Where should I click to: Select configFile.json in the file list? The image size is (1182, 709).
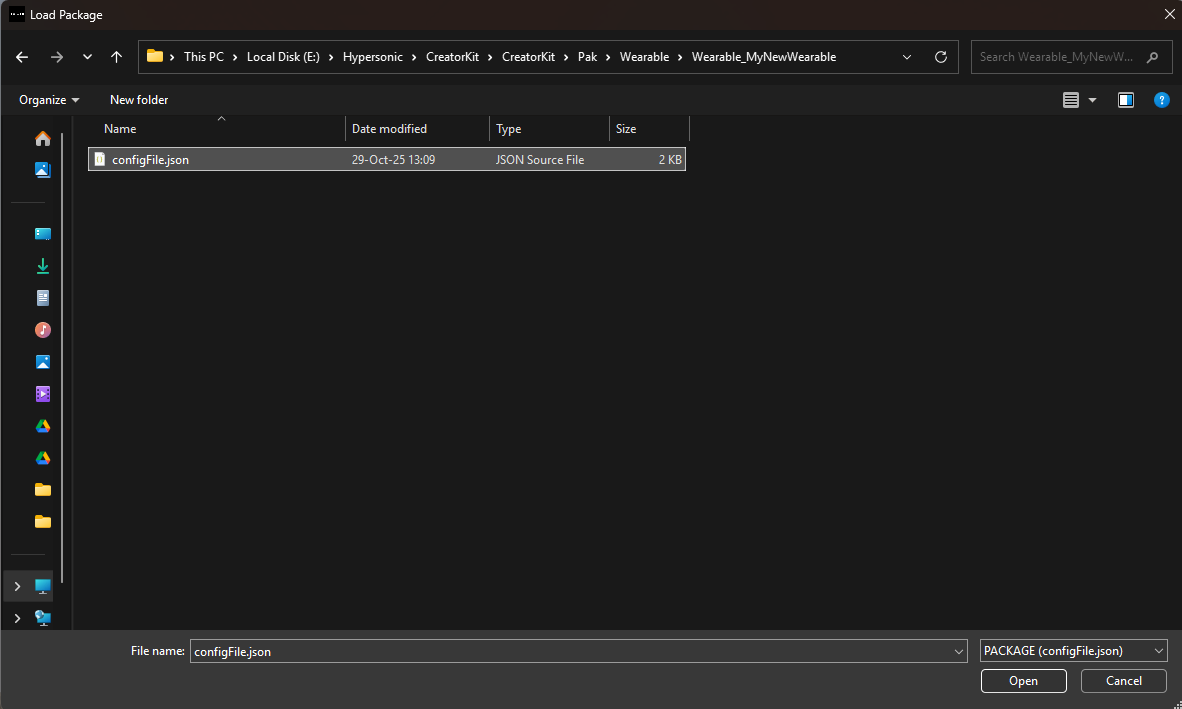point(150,160)
